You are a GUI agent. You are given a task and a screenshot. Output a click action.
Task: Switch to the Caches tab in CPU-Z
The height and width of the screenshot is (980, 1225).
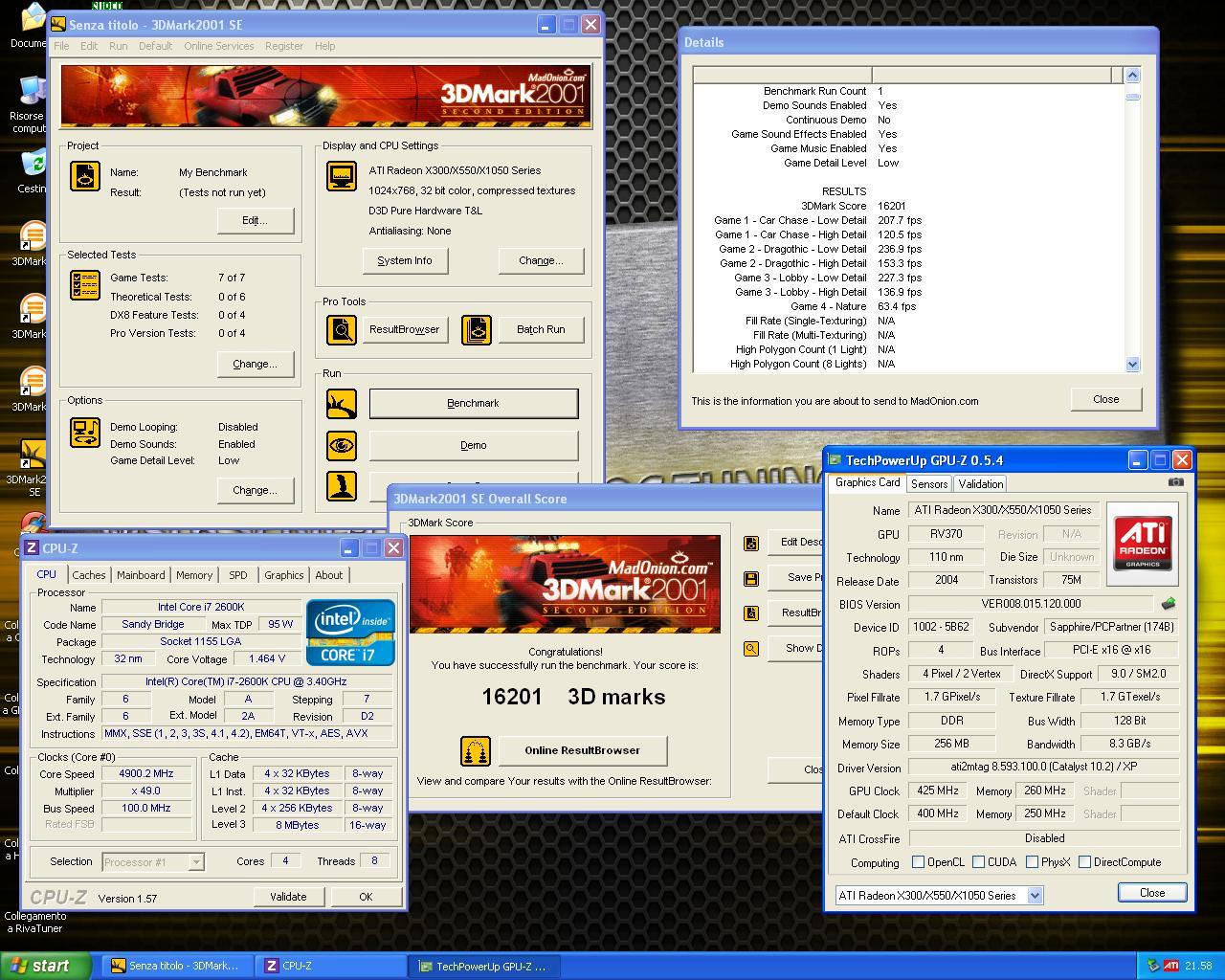[x=89, y=575]
